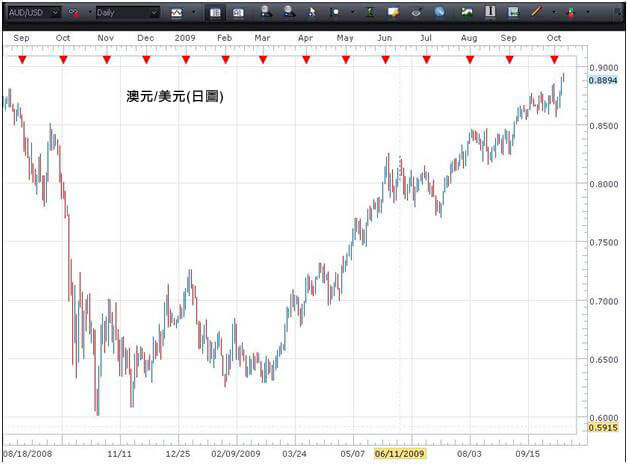Click the yellow 0.5915 price label
This screenshot has width=628, height=464.
[x=603, y=428]
